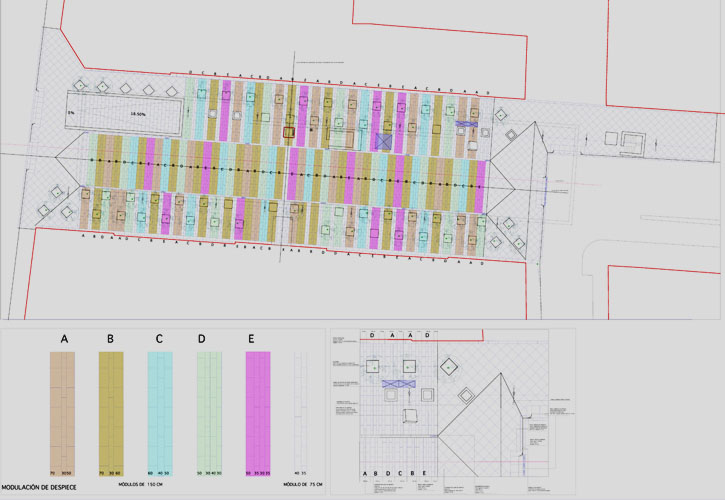The height and width of the screenshot is (500, 725).
Task: Select the olive module B legend swatch
Action: tap(110, 412)
